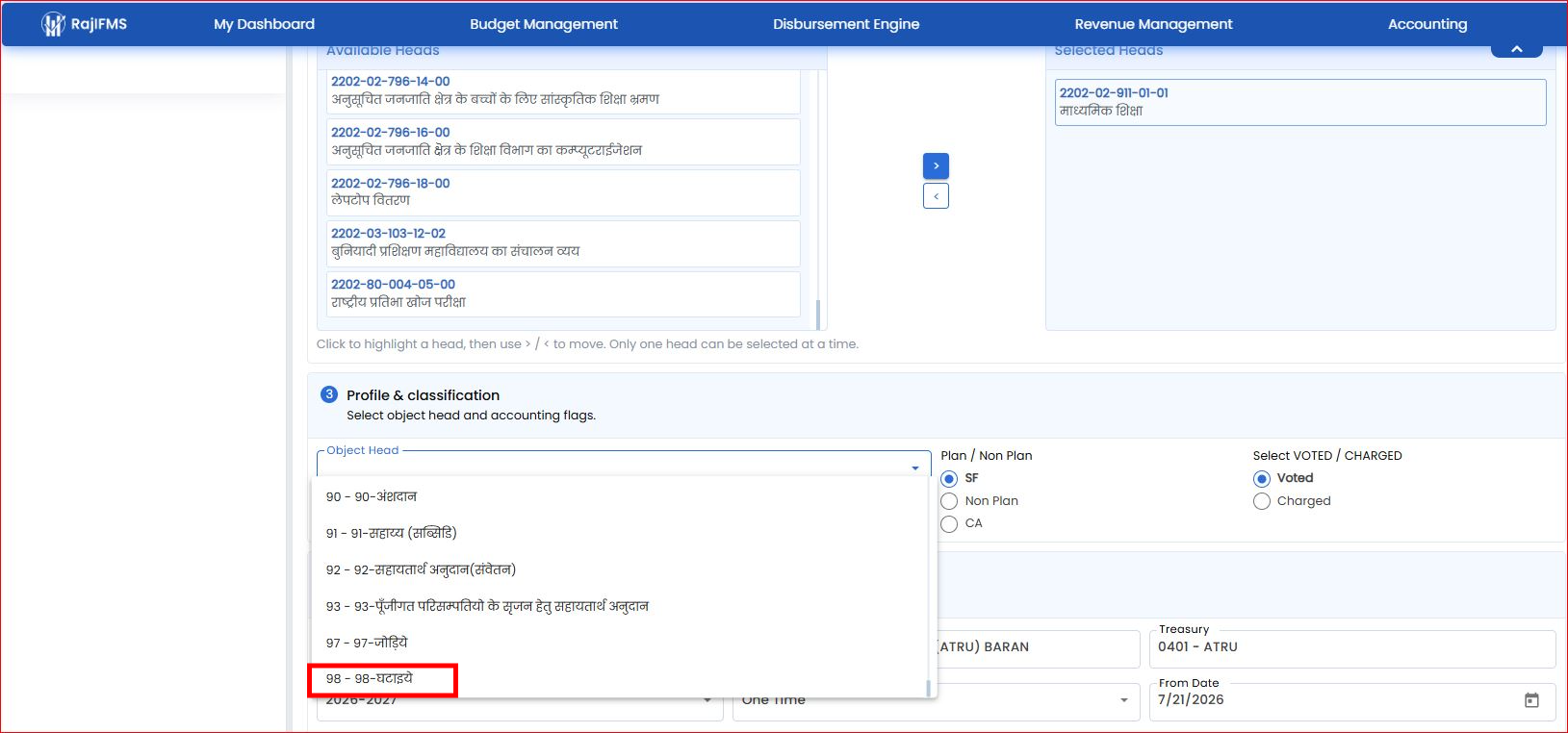The height and width of the screenshot is (733, 1568).
Task: Collapse section with the up chevron button
Action: (x=1516, y=49)
